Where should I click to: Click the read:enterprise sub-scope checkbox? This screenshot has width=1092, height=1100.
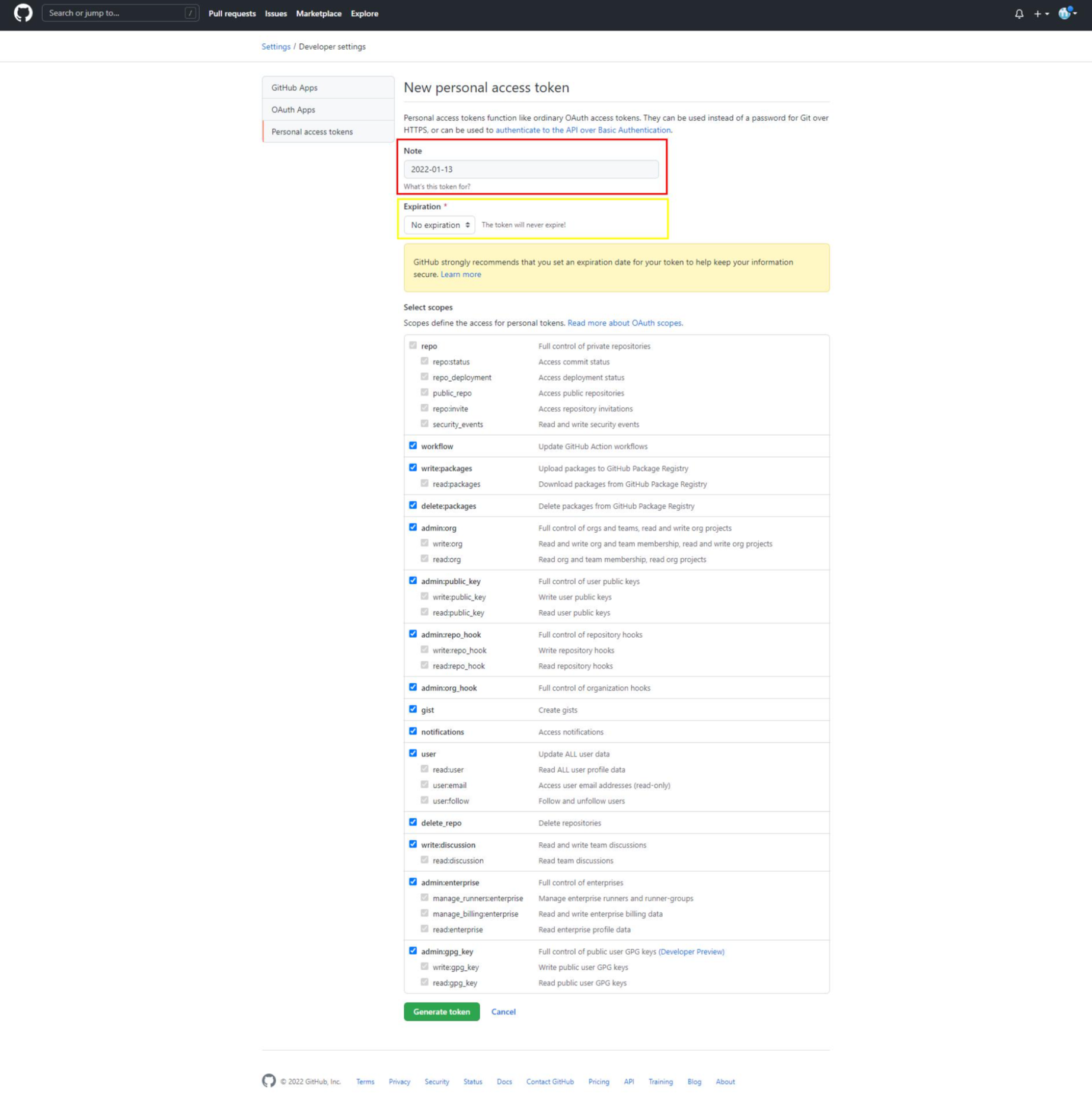pyautogui.click(x=424, y=929)
